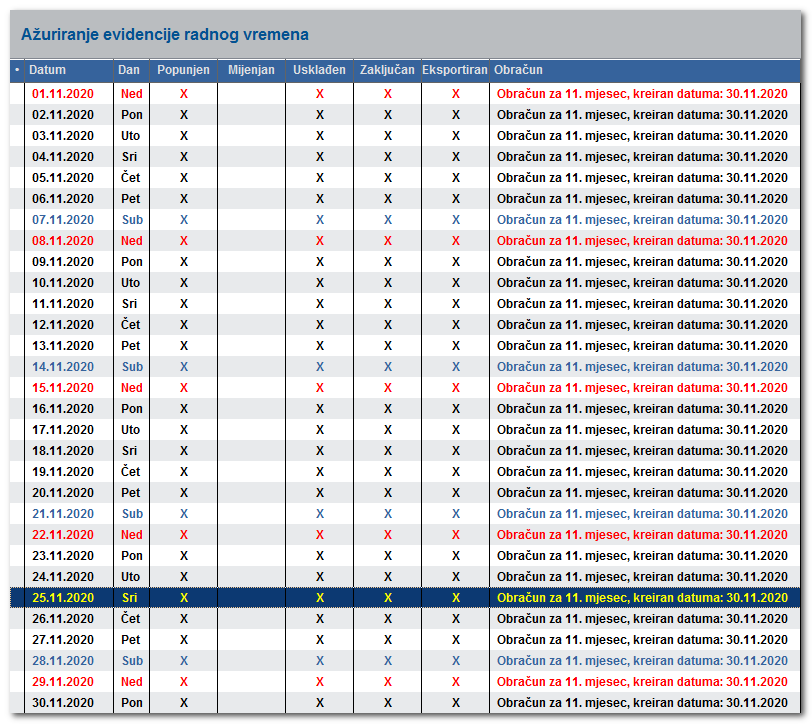Click the Usklađen column header
812x724 pixels.
click(x=320, y=70)
